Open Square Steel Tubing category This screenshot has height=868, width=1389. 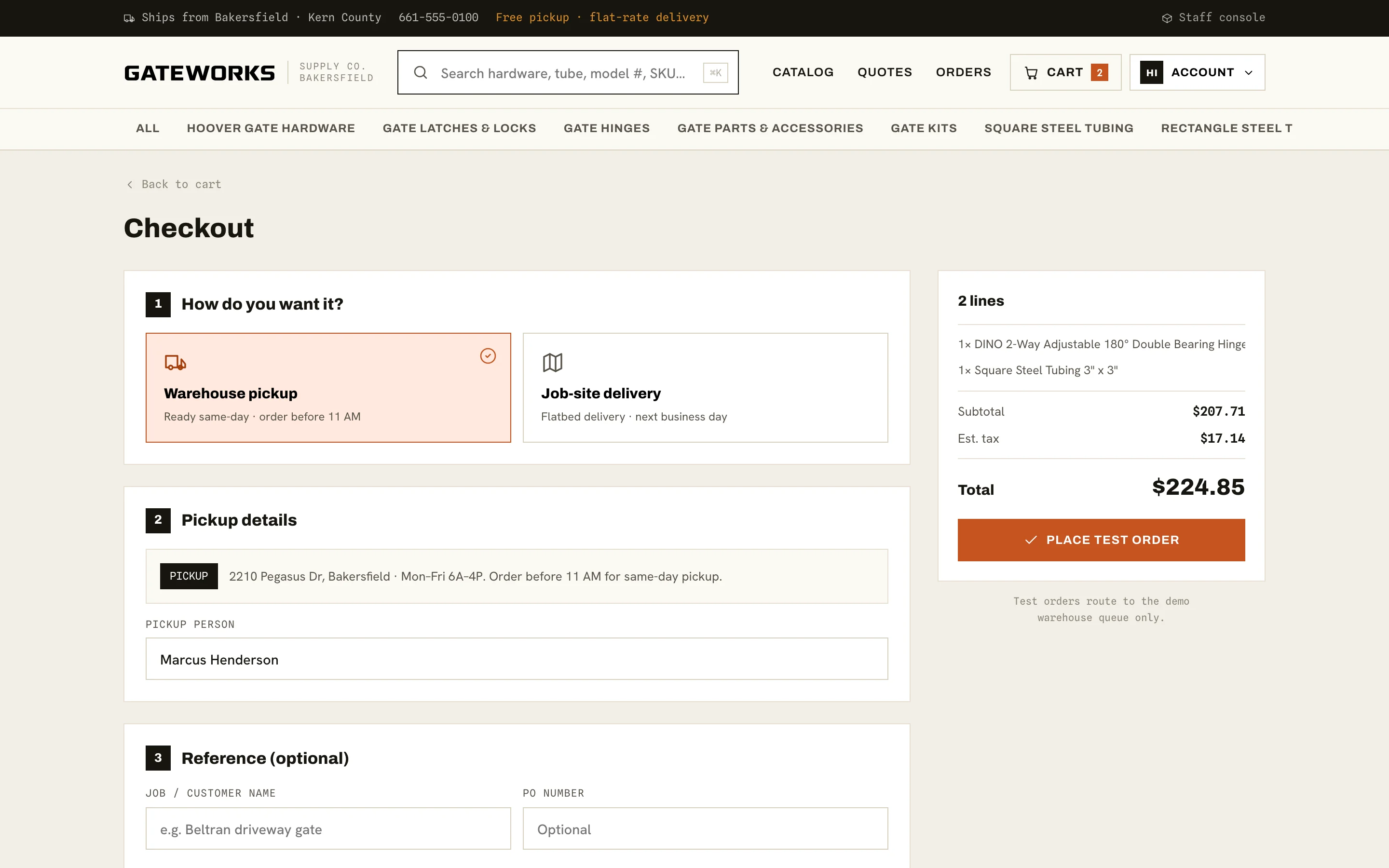(x=1059, y=129)
